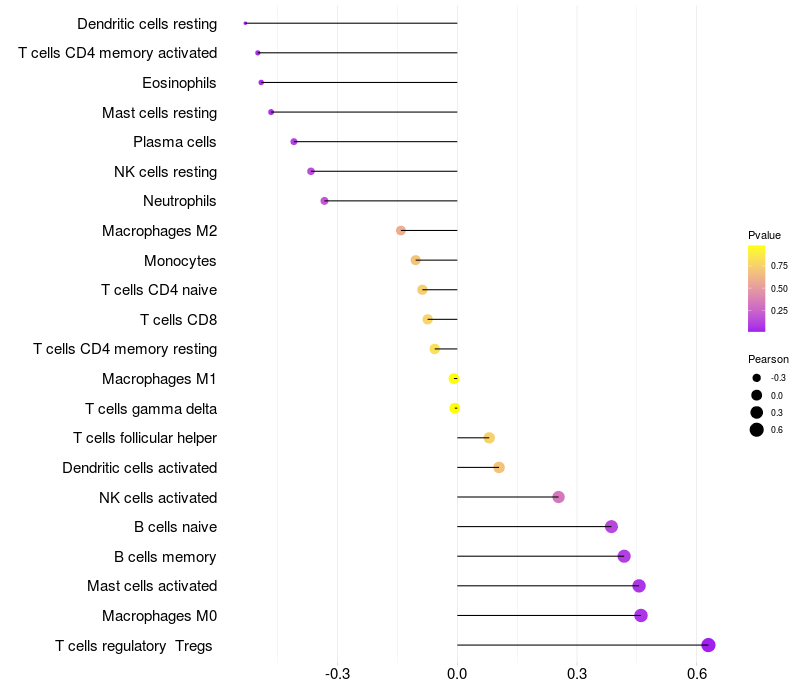Click the B cells naive data point
This screenshot has height=700, width=800.
pos(612,527)
